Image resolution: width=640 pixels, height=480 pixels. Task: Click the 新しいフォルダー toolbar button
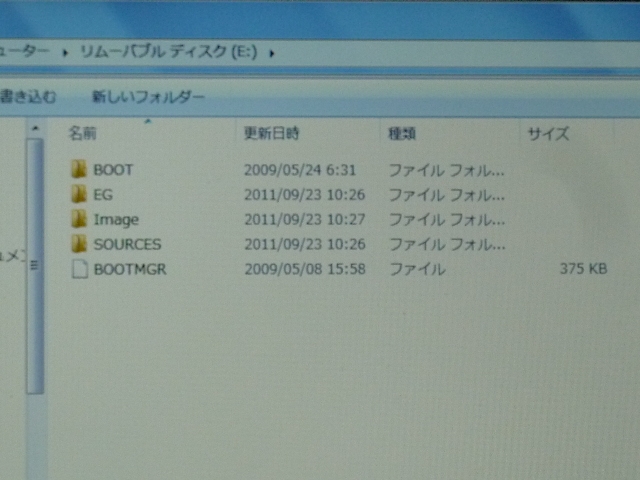[x=148, y=97]
